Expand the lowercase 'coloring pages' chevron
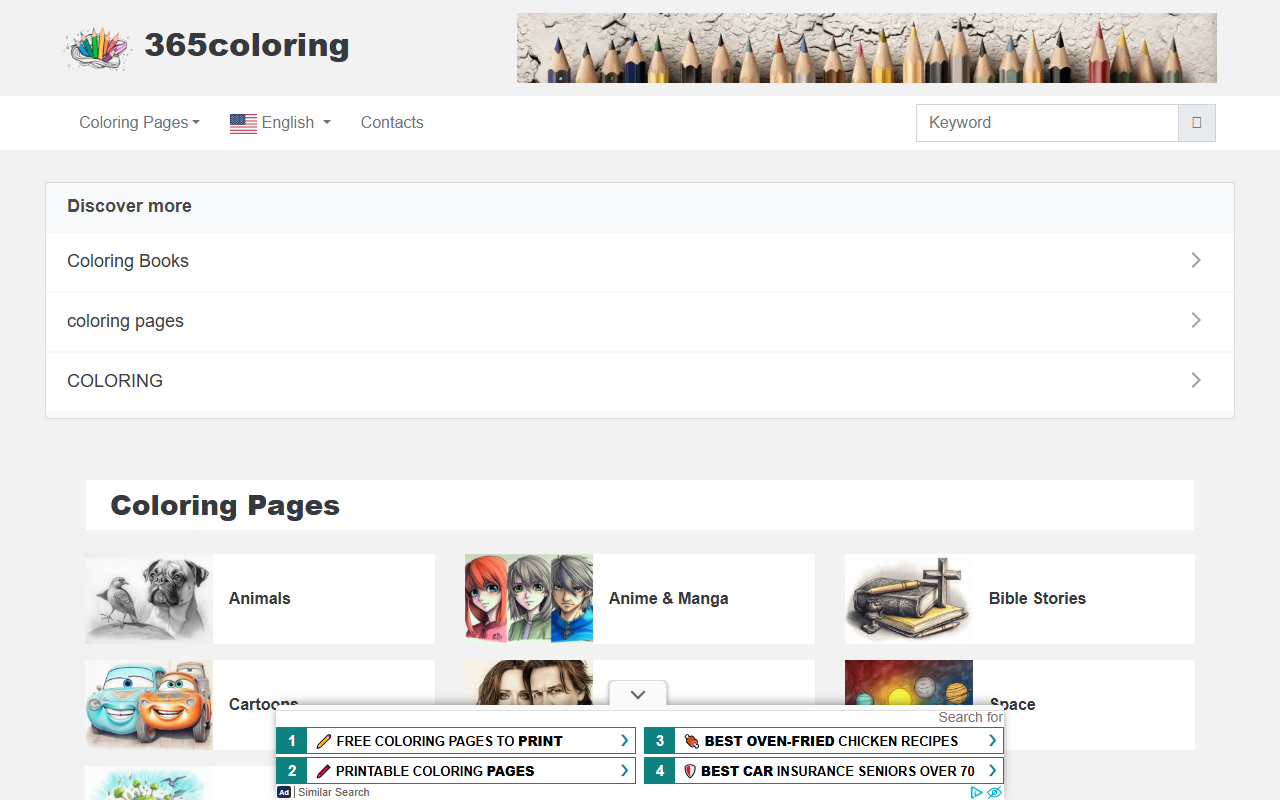The width and height of the screenshot is (1280, 800). point(1196,320)
